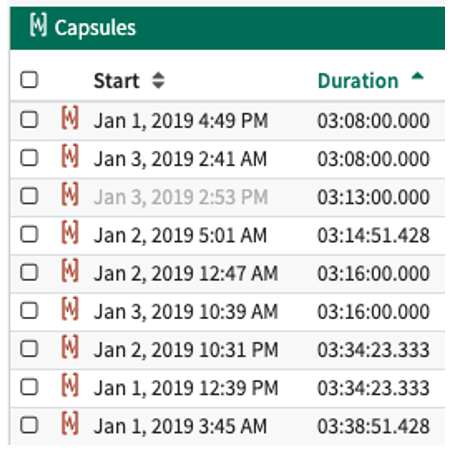Click capsule icon for Jan 2, 2019 5:01 AM

click(x=70, y=232)
